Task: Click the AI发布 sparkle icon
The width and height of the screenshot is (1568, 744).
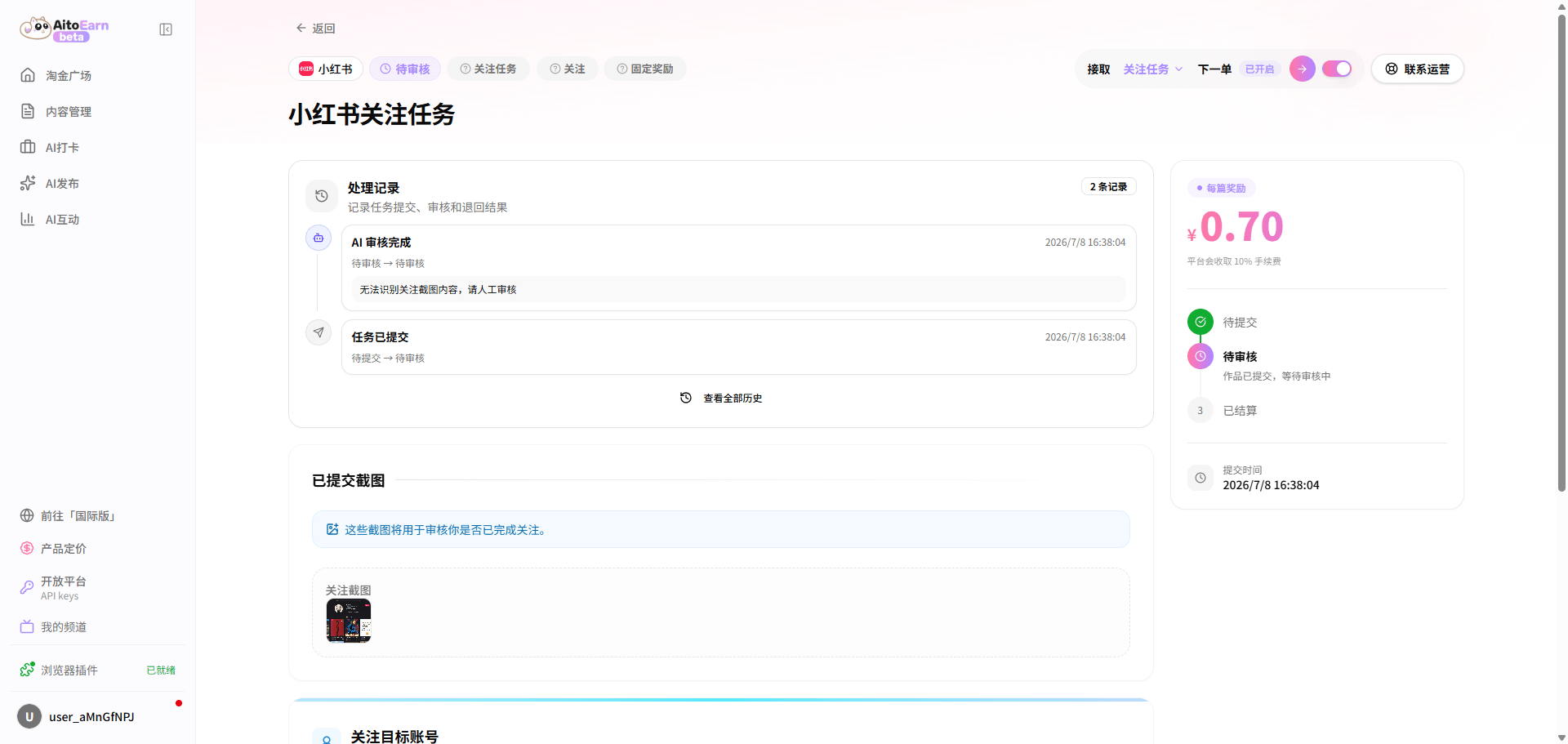Action: coord(28,183)
